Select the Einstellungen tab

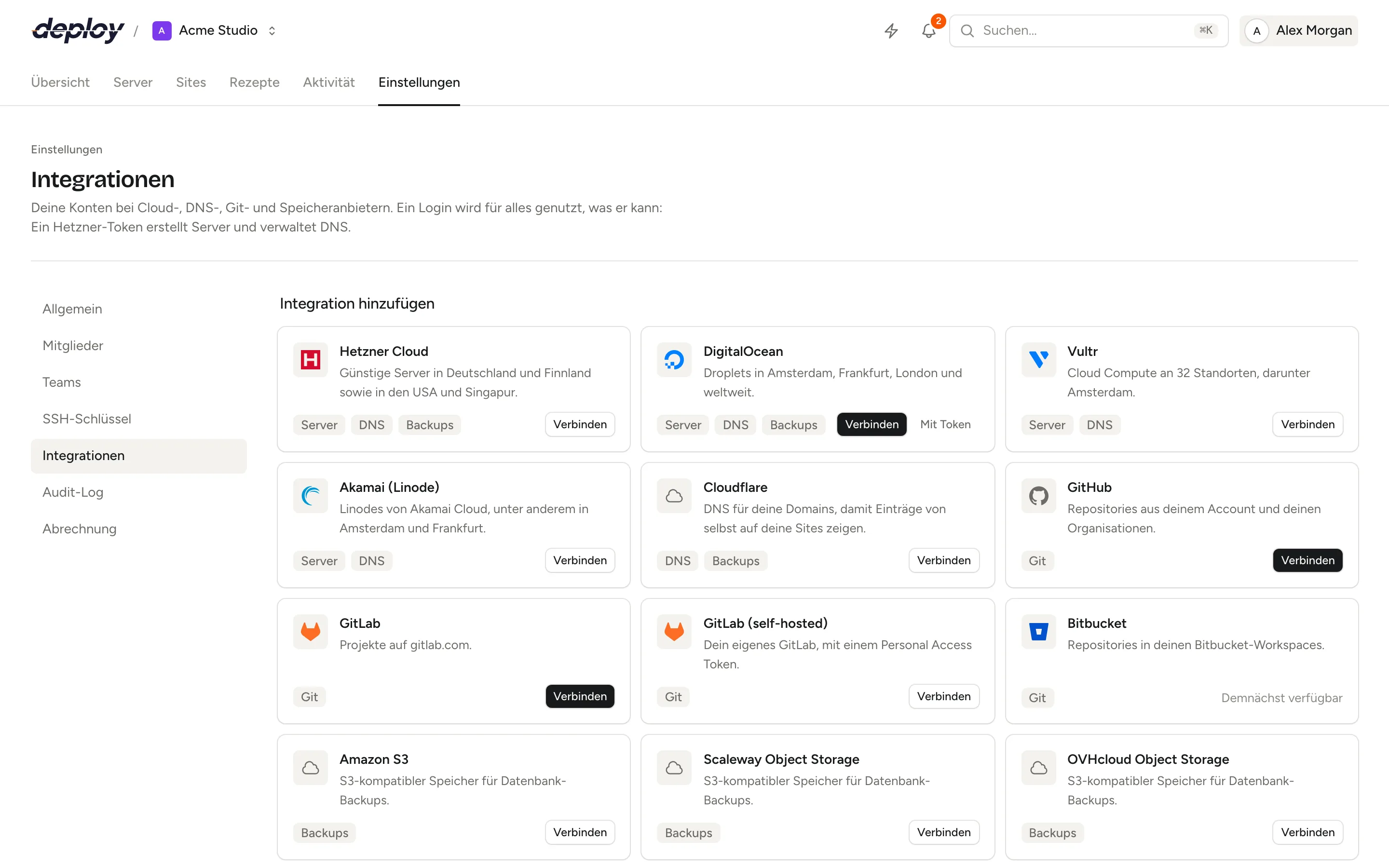coord(419,82)
